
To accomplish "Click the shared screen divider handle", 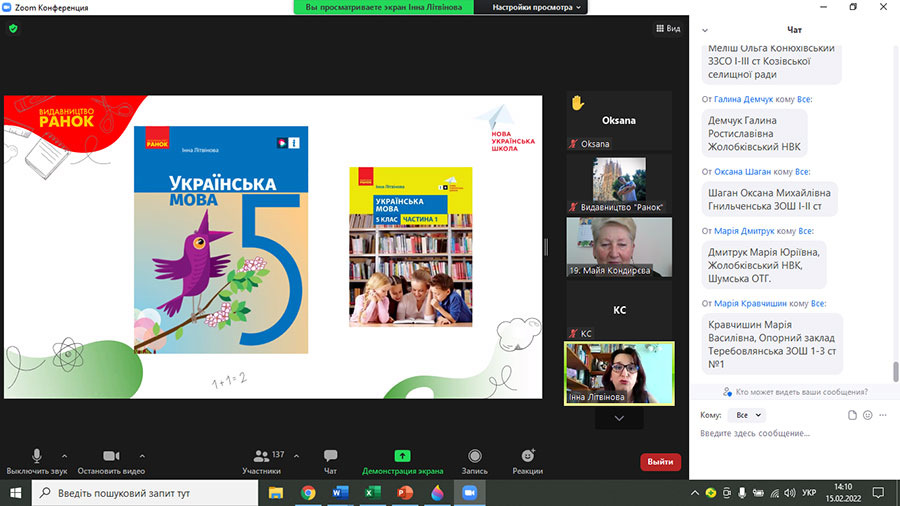I will [x=546, y=247].
